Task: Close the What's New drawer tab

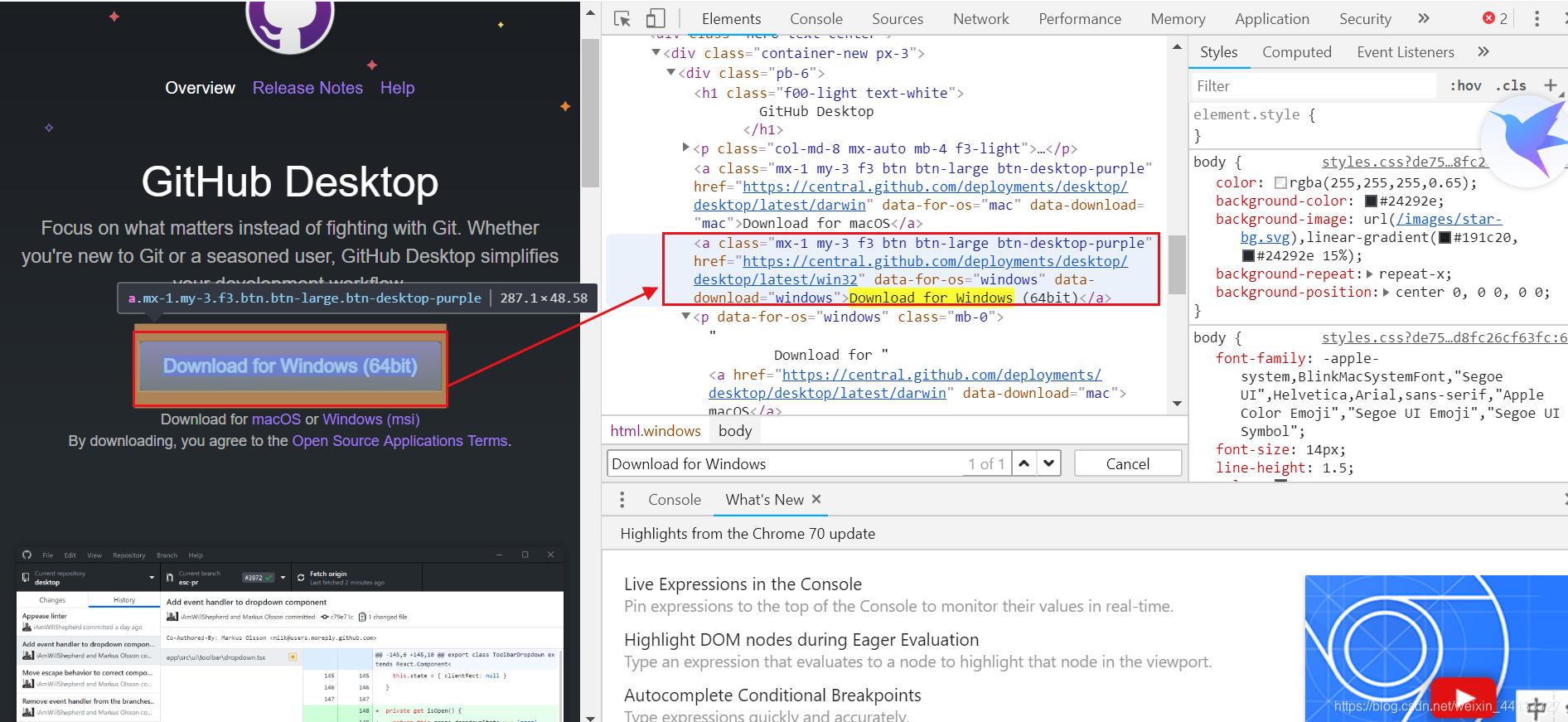Action: coord(816,499)
